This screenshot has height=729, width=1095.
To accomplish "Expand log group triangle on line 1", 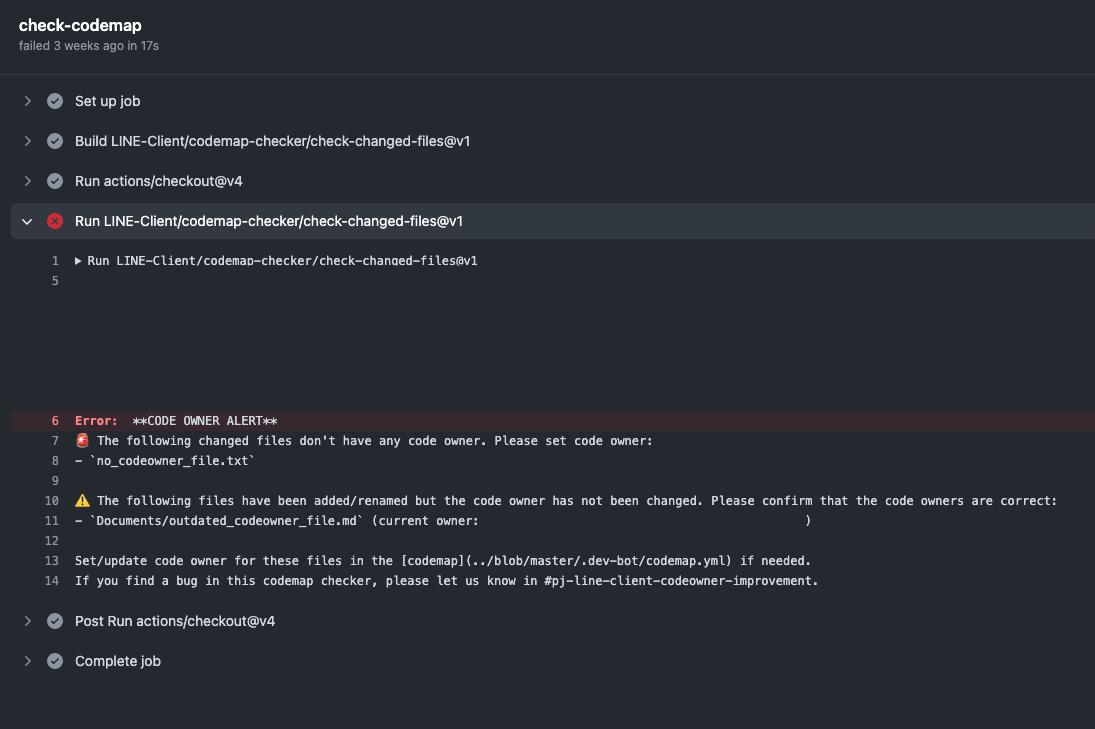I will tap(79, 261).
